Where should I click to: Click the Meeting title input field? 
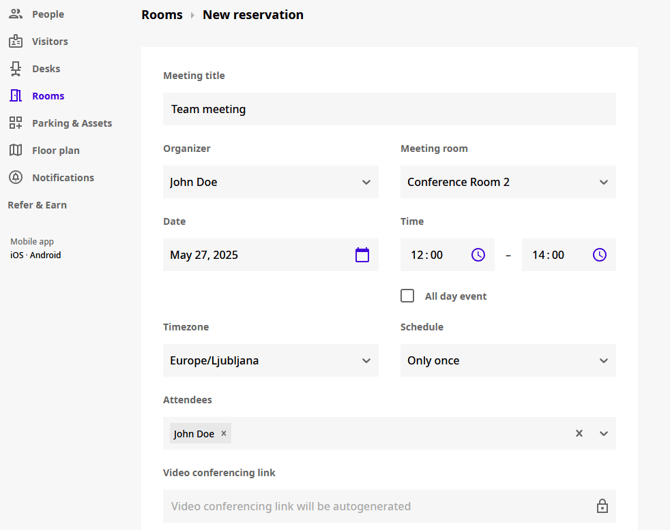[389, 109]
